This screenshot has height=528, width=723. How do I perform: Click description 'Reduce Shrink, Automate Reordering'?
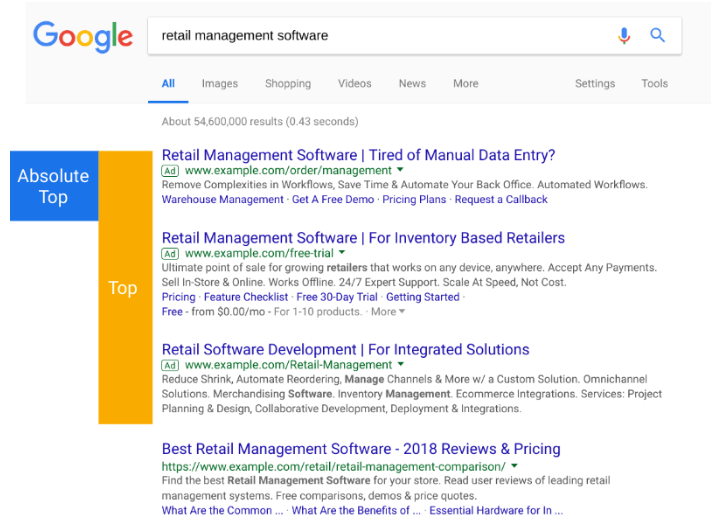coord(412,394)
